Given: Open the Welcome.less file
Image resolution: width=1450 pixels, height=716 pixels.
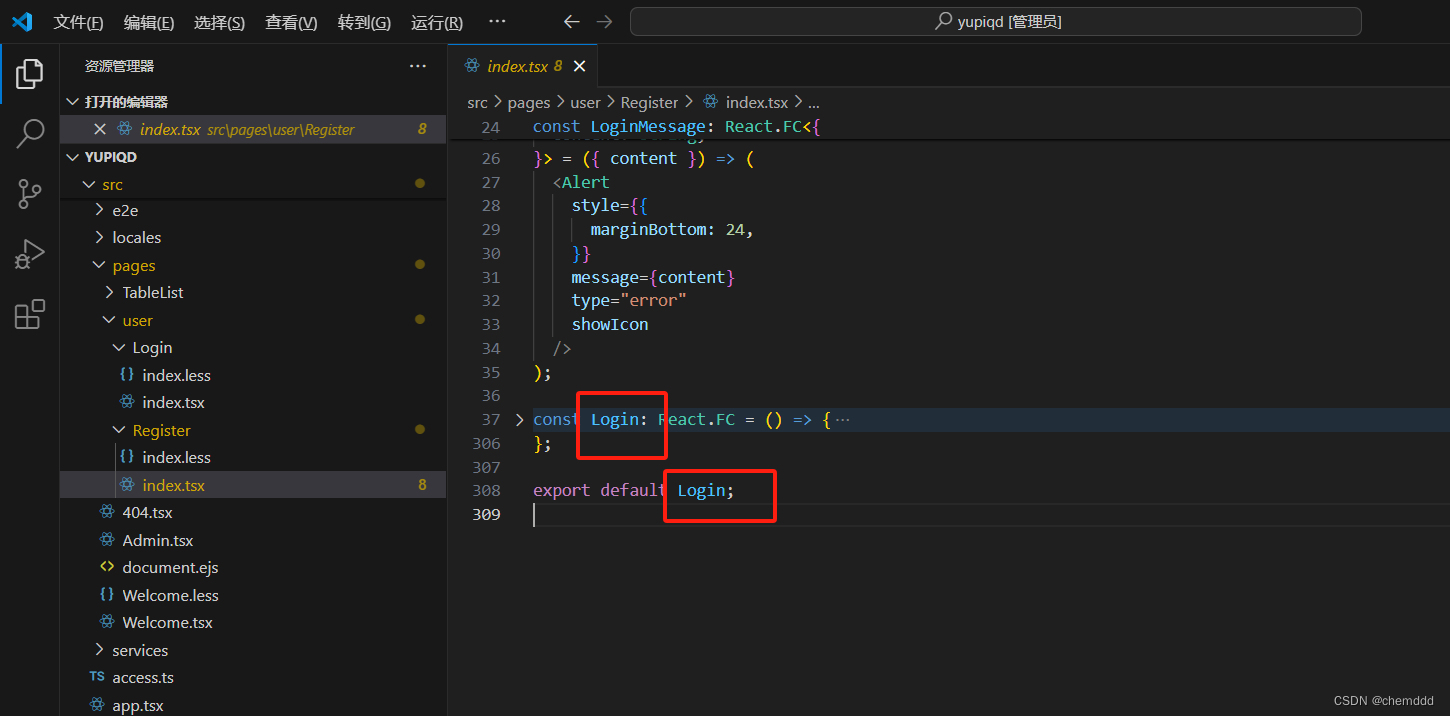Looking at the screenshot, I should coord(170,595).
